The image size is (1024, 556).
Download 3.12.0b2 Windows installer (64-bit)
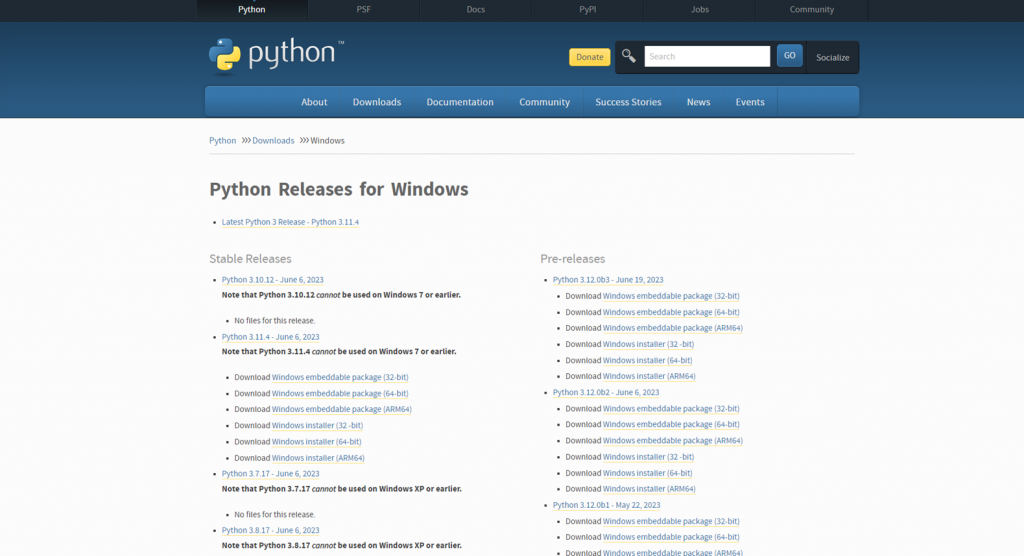click(x=647, y=473)
